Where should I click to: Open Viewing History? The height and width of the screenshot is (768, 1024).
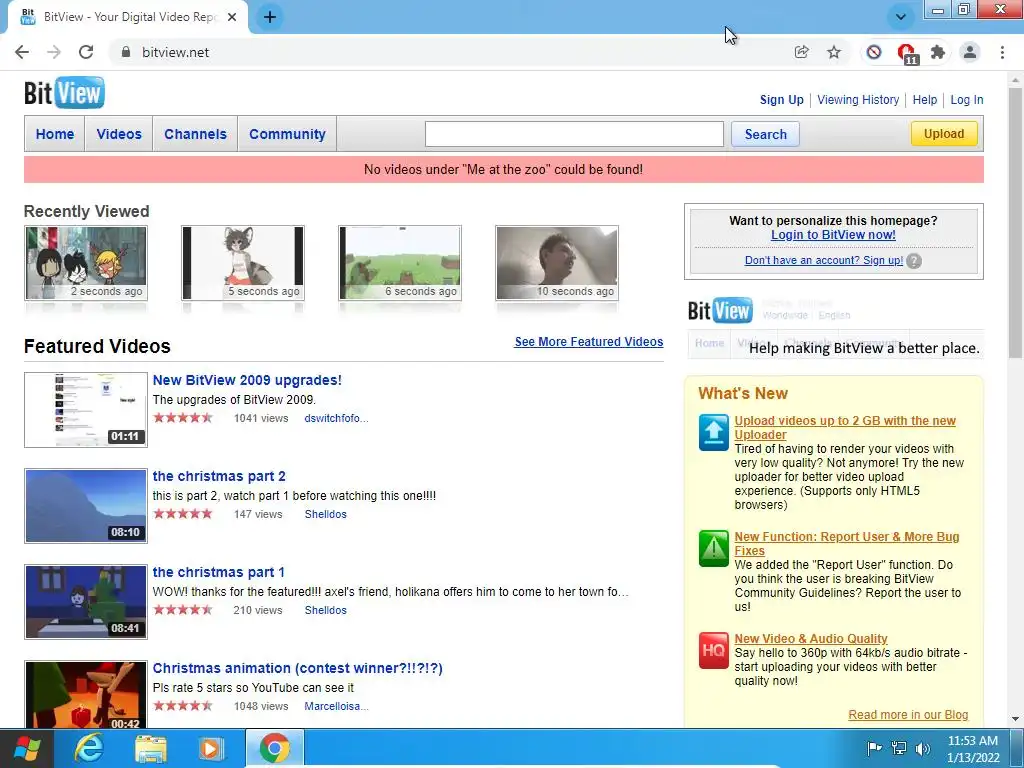tap(858, 100)
